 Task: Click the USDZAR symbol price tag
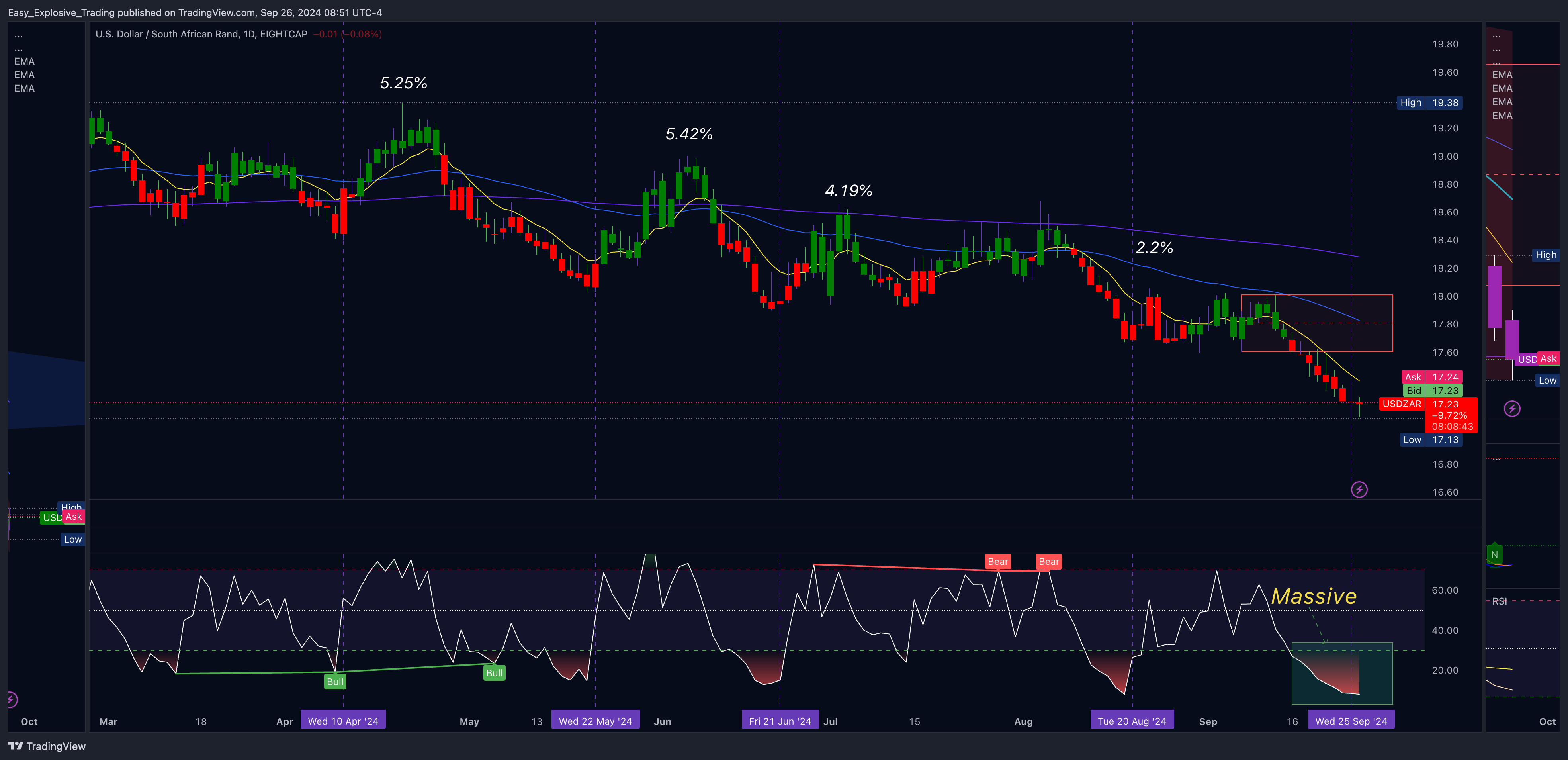[x=1402, y=404]
